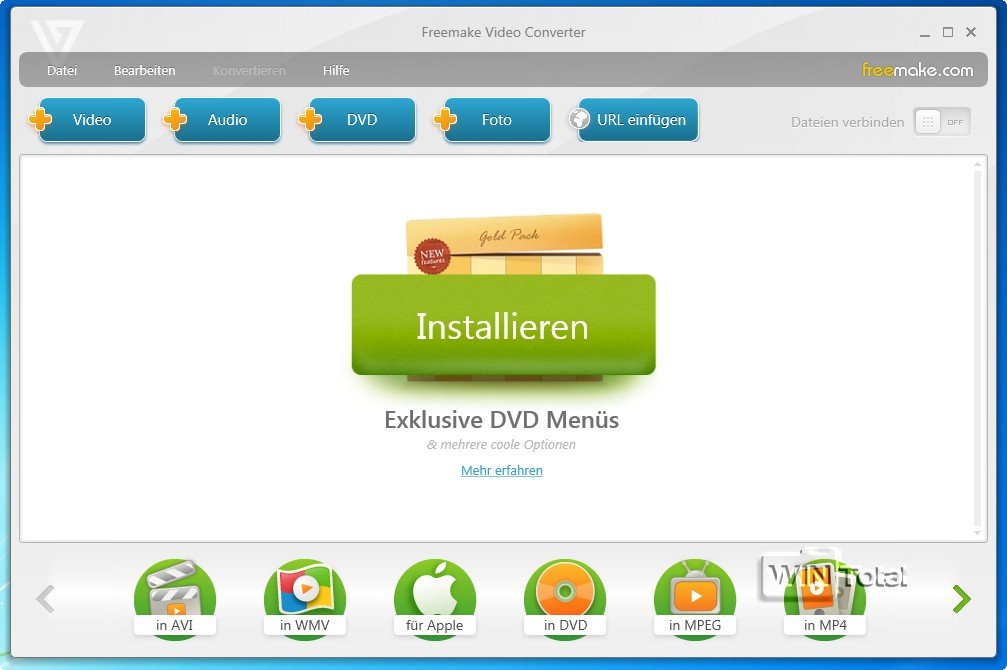Open the Datei menu
The width and height of the screenshot is (1007, 670).
62,71
